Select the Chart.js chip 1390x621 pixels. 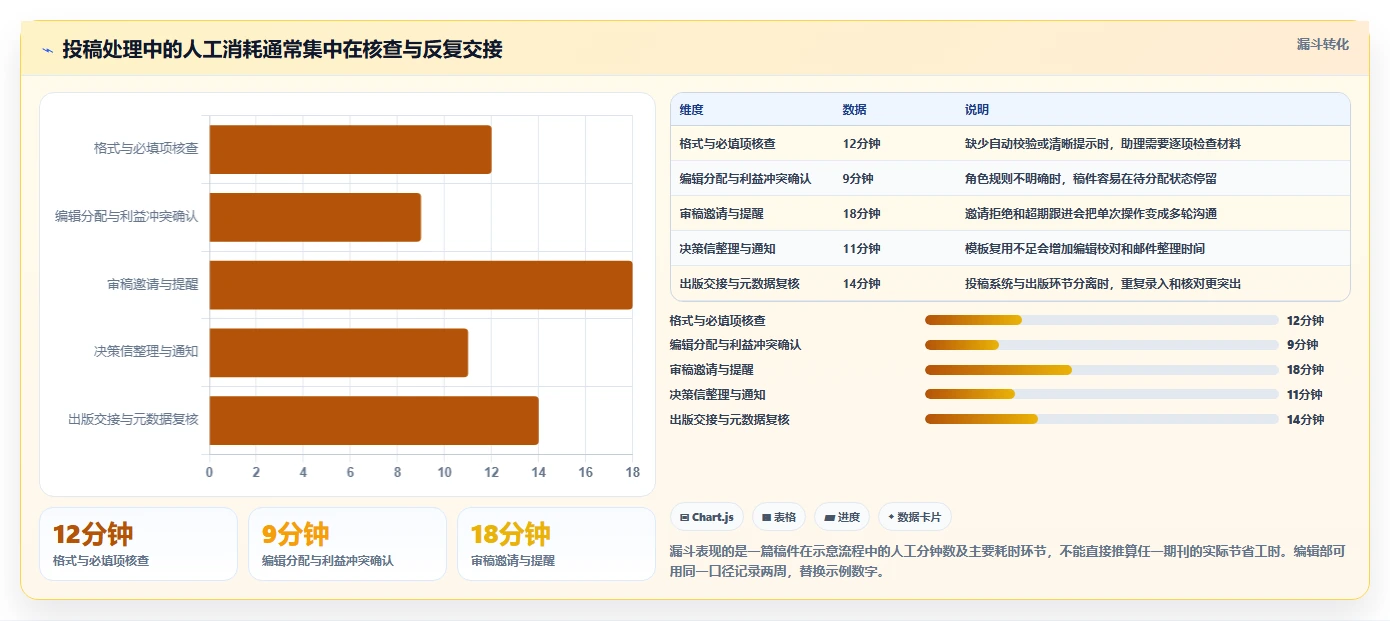pyautogui.click(x=707, y=517)
